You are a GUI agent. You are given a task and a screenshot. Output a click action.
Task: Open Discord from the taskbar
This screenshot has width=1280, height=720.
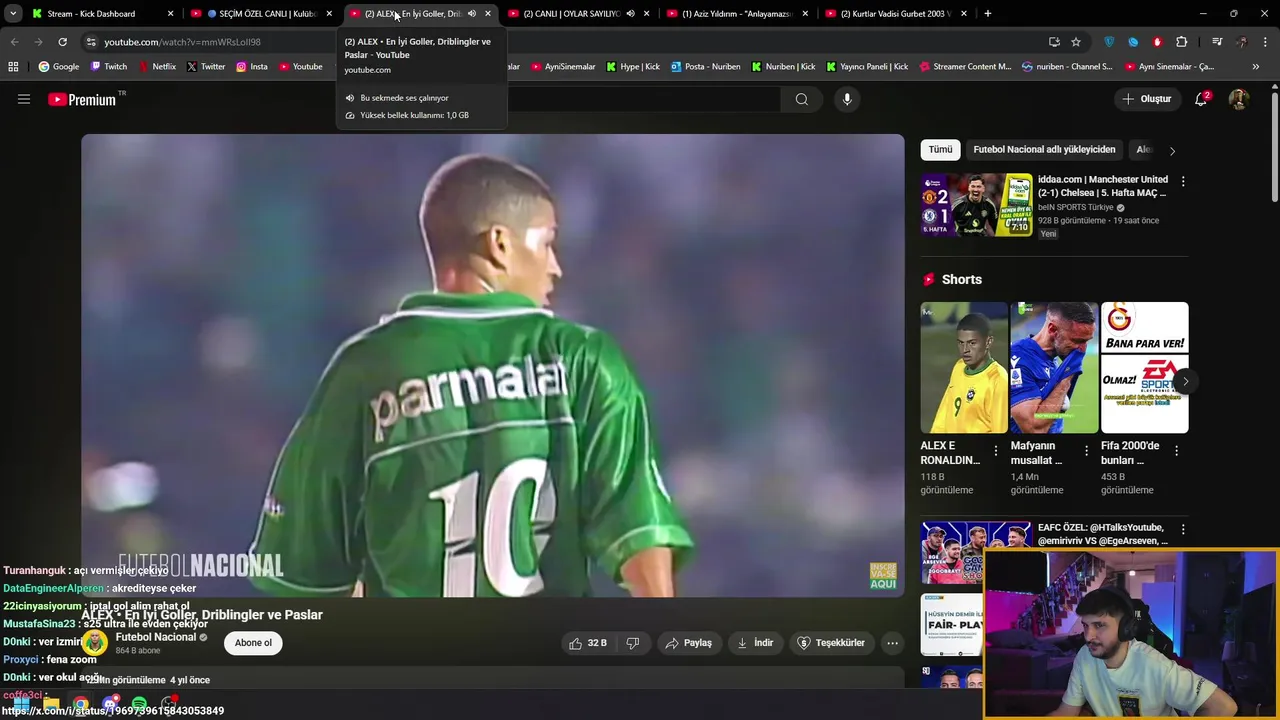point(110,704)
